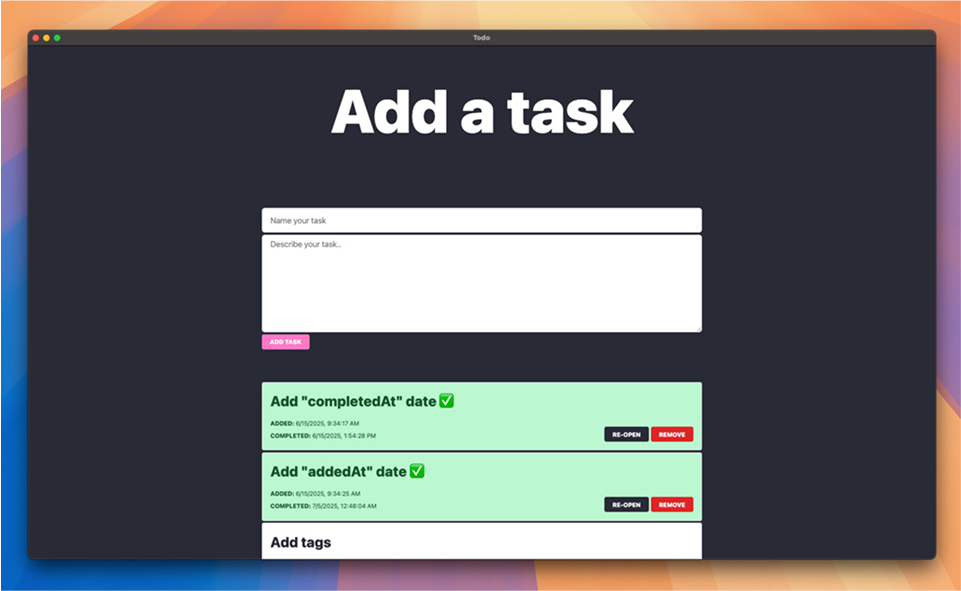Re-open the 'Add "completedAt" date' task
Image resolution: width=961 pixels, height=591 pixels.
point(626,435)
